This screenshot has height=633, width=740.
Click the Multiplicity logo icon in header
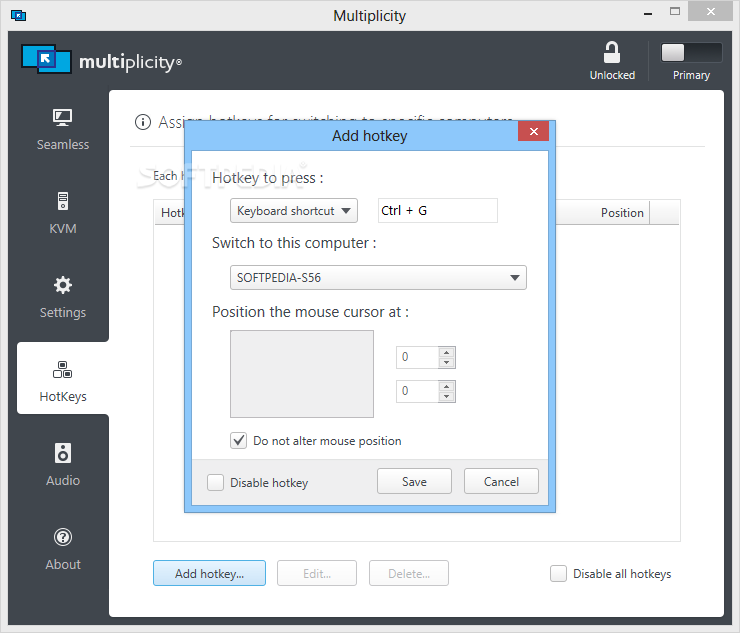46,59
